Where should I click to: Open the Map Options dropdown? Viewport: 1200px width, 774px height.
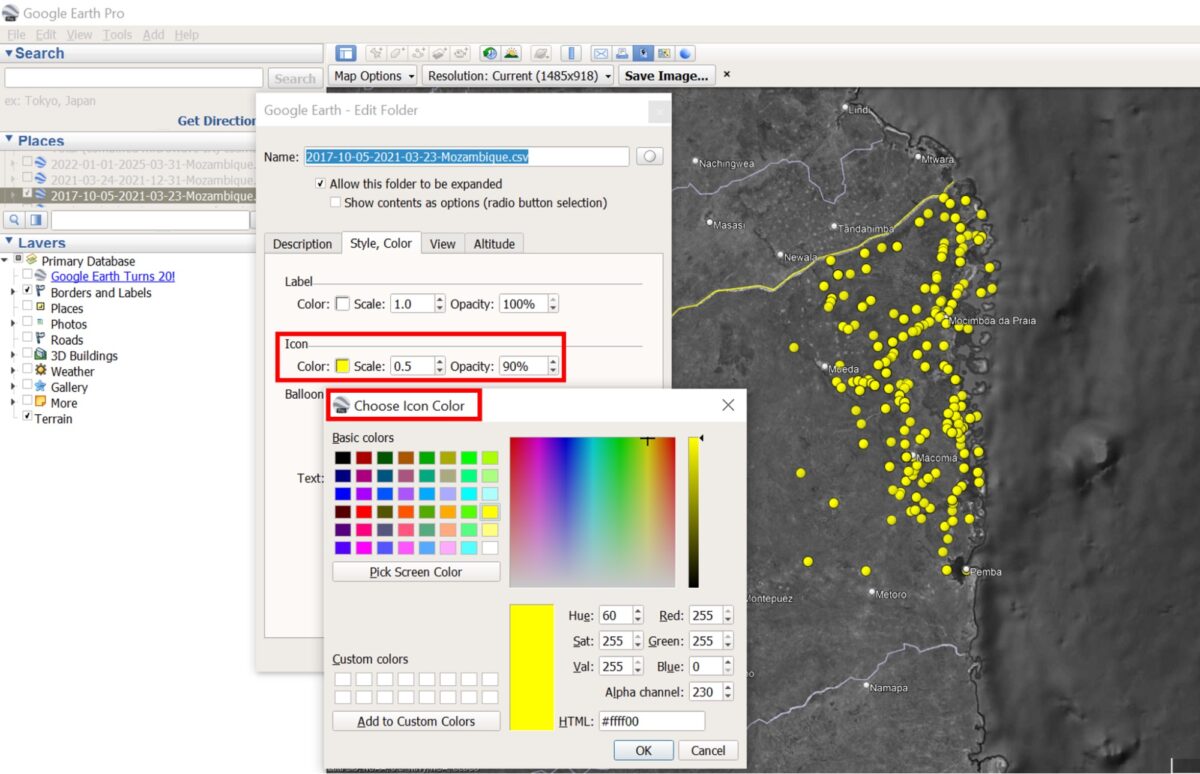tap(373, 75)
